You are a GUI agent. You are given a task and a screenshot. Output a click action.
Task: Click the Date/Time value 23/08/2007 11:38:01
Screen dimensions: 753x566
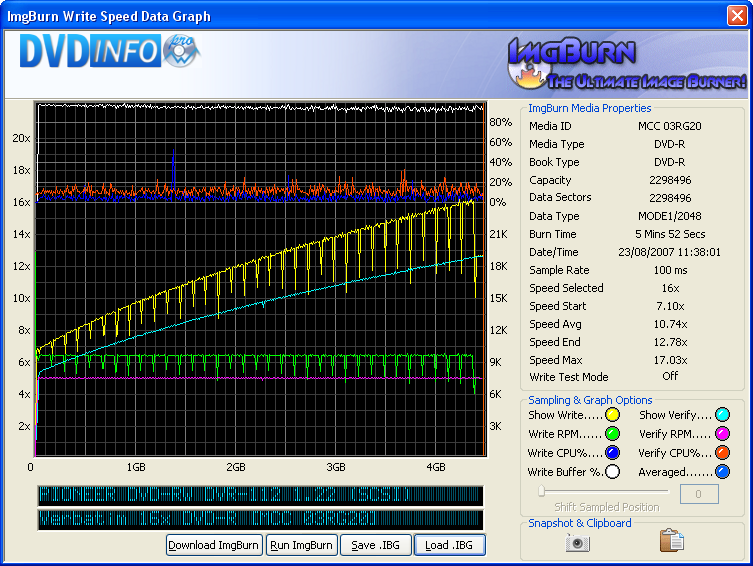670,252
